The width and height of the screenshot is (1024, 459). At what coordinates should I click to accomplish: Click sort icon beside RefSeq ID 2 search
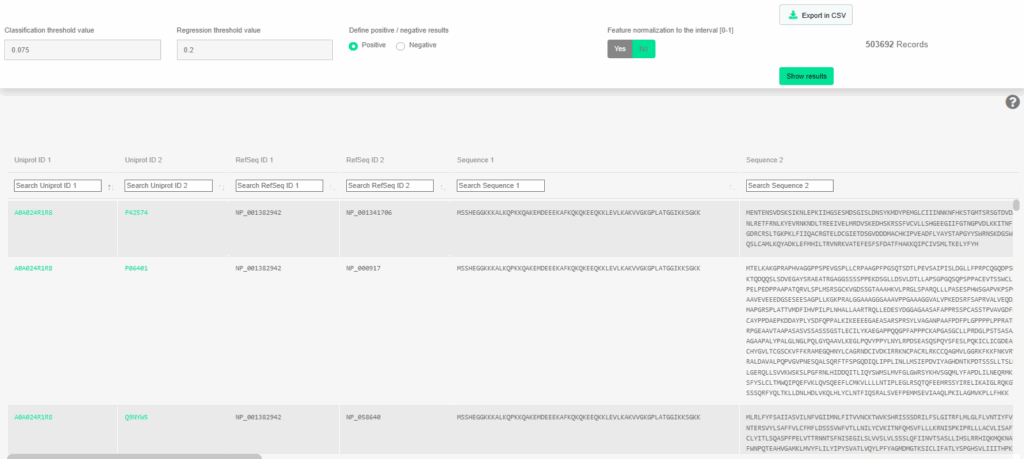[442, 187]
